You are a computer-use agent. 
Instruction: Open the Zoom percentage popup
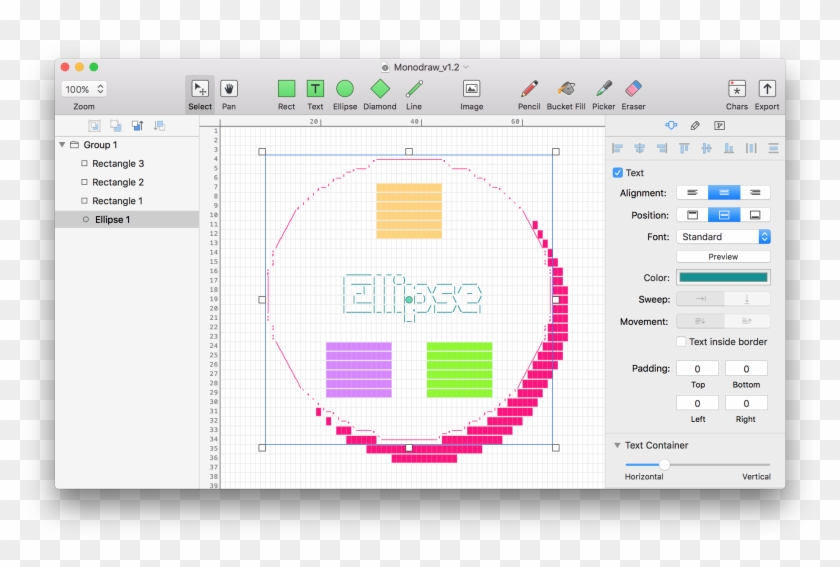(84, 89)
